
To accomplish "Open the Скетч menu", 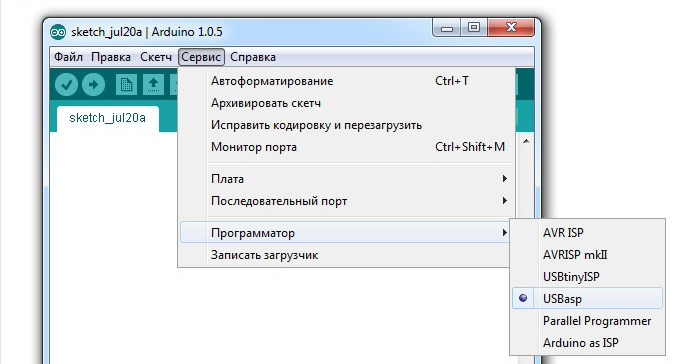I will pos(156,57).
